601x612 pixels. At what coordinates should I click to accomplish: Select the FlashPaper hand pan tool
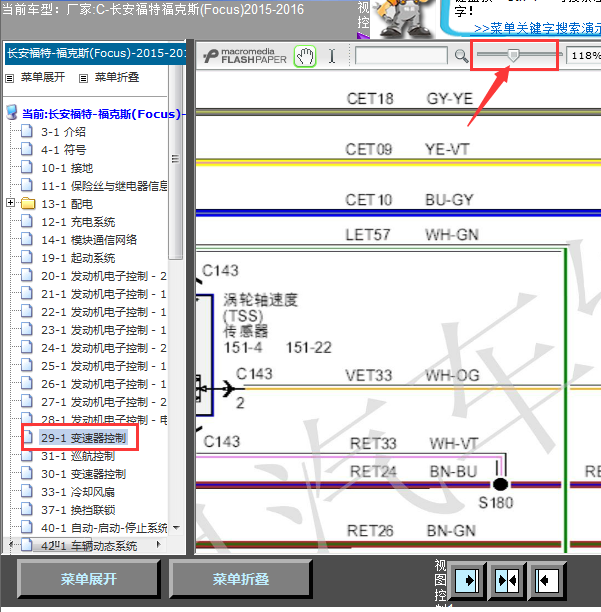[305, 56]
